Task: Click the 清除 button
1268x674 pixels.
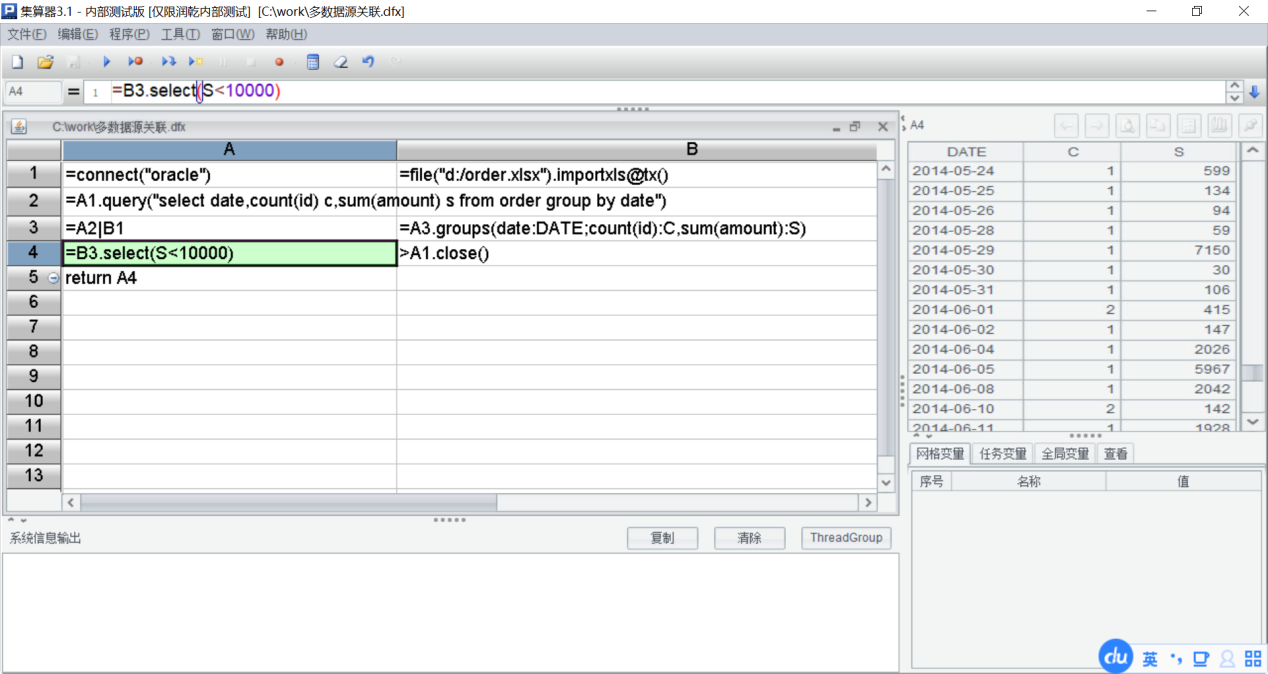Action: 749,538
